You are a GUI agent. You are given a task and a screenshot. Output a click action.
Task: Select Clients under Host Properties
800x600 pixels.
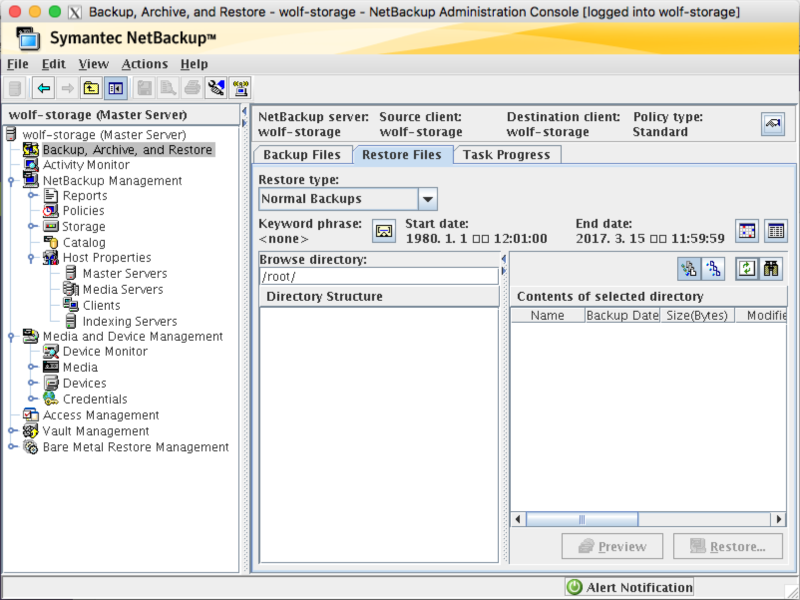101,305
